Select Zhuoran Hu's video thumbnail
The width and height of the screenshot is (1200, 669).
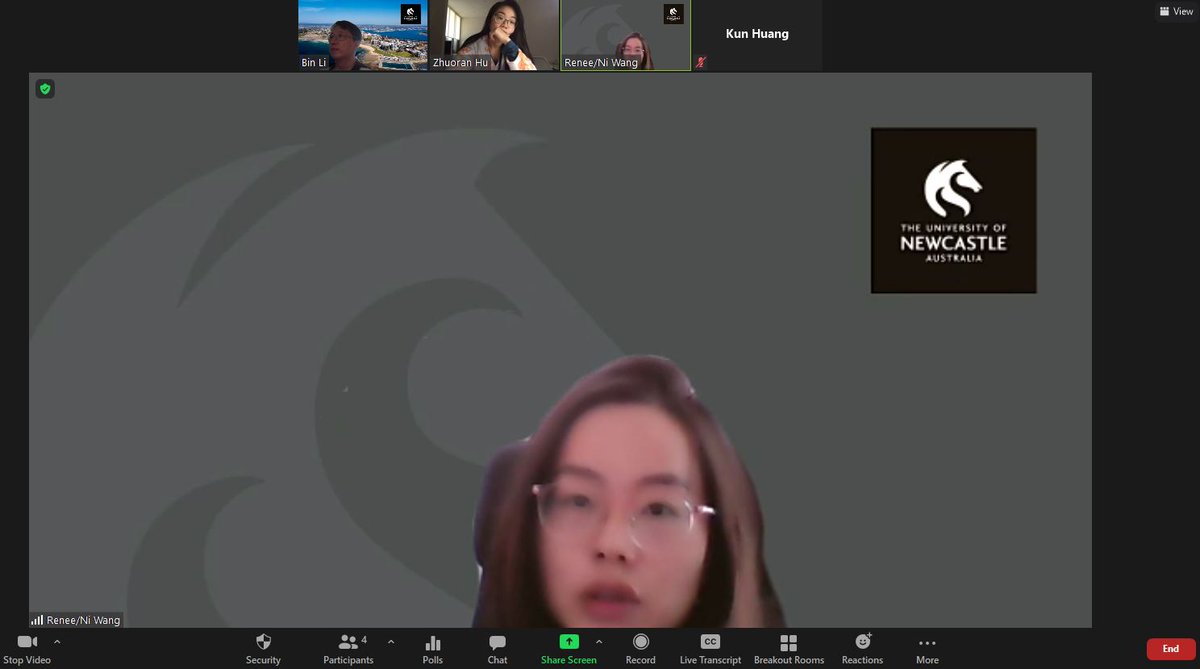[x=494, y=35]
